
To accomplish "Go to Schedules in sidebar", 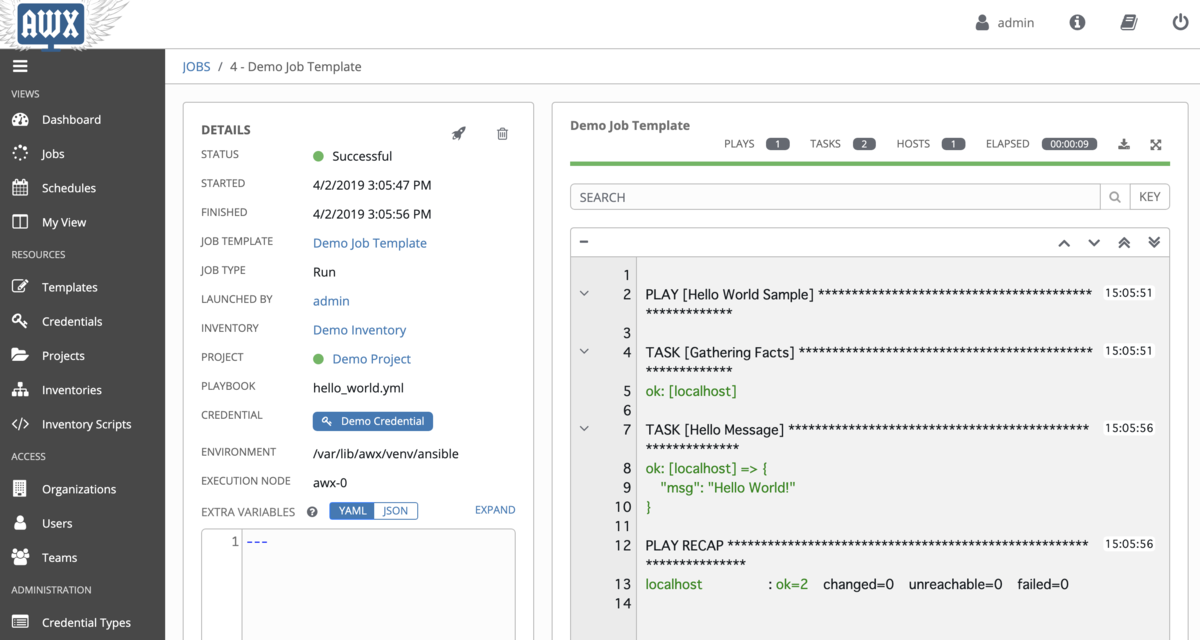I will point(69,188).
